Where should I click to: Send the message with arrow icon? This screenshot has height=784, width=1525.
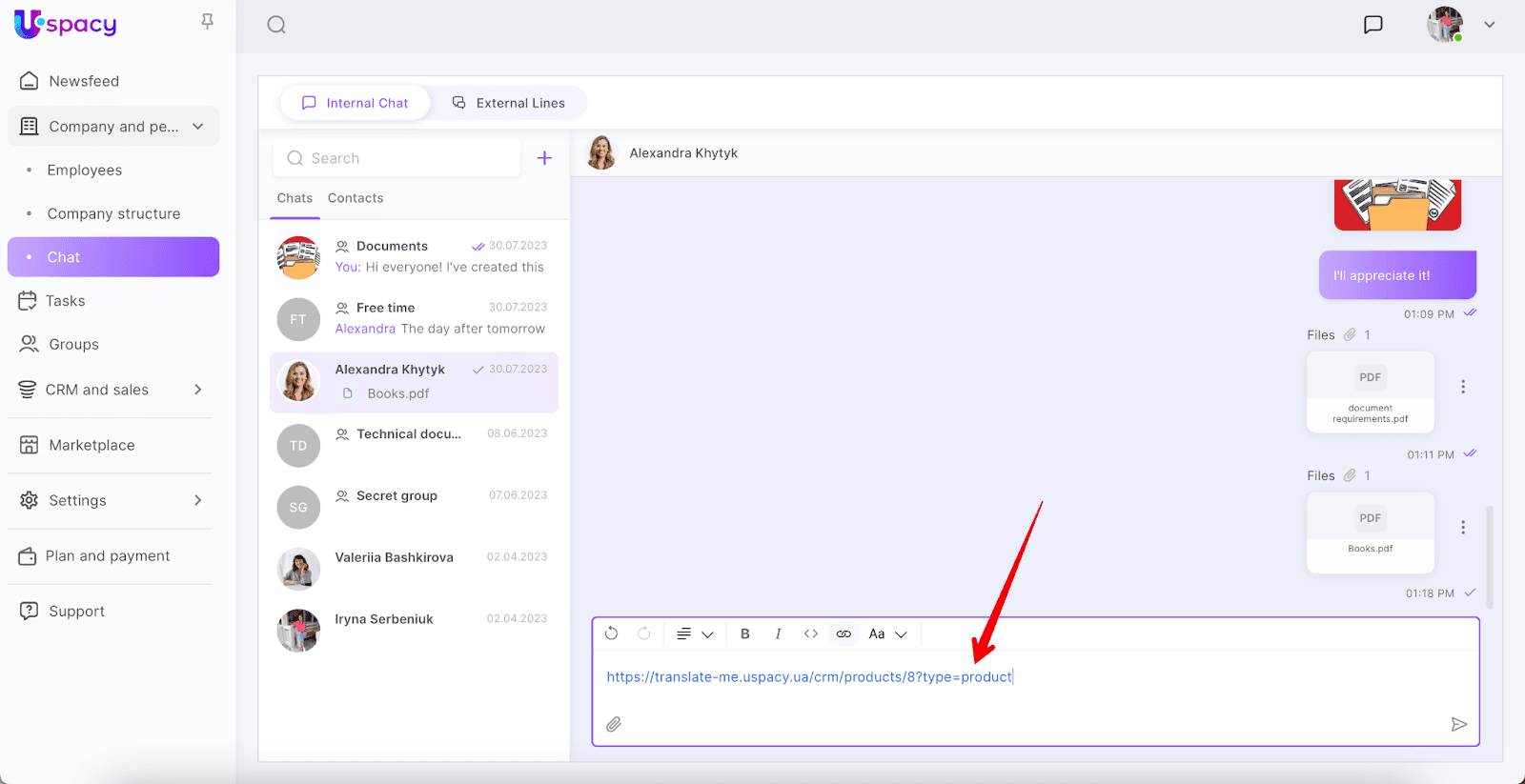coord(1458,724)
